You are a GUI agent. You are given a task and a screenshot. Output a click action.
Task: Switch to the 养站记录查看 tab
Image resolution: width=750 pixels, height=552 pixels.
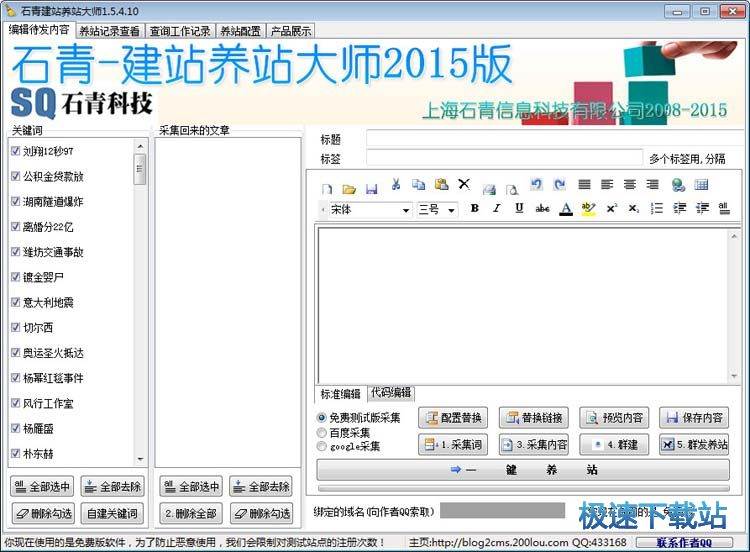(x=109, y=30)
